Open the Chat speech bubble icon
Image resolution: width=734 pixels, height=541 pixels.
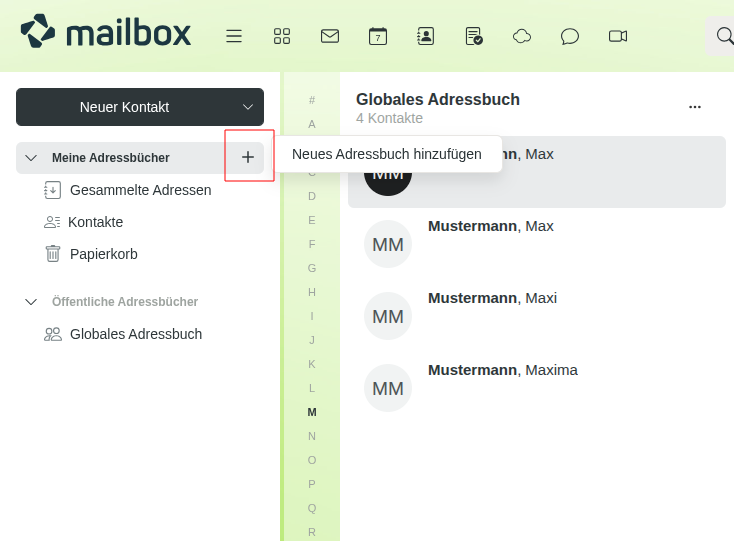(x=570, y=36)
